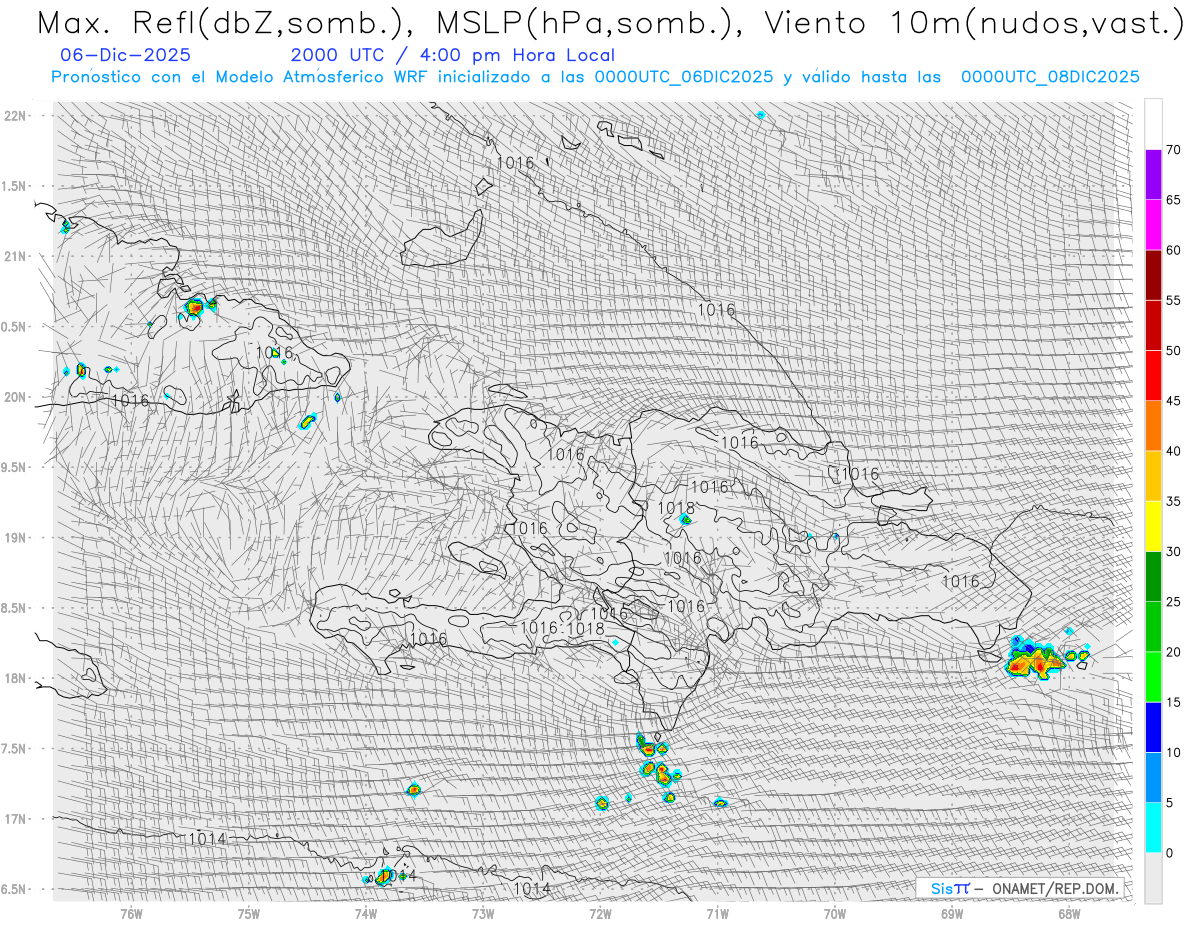Click the light blue 5–10 dBZ colorbar segment
Screen dimensions: 1200x927
pos(1153,777)
